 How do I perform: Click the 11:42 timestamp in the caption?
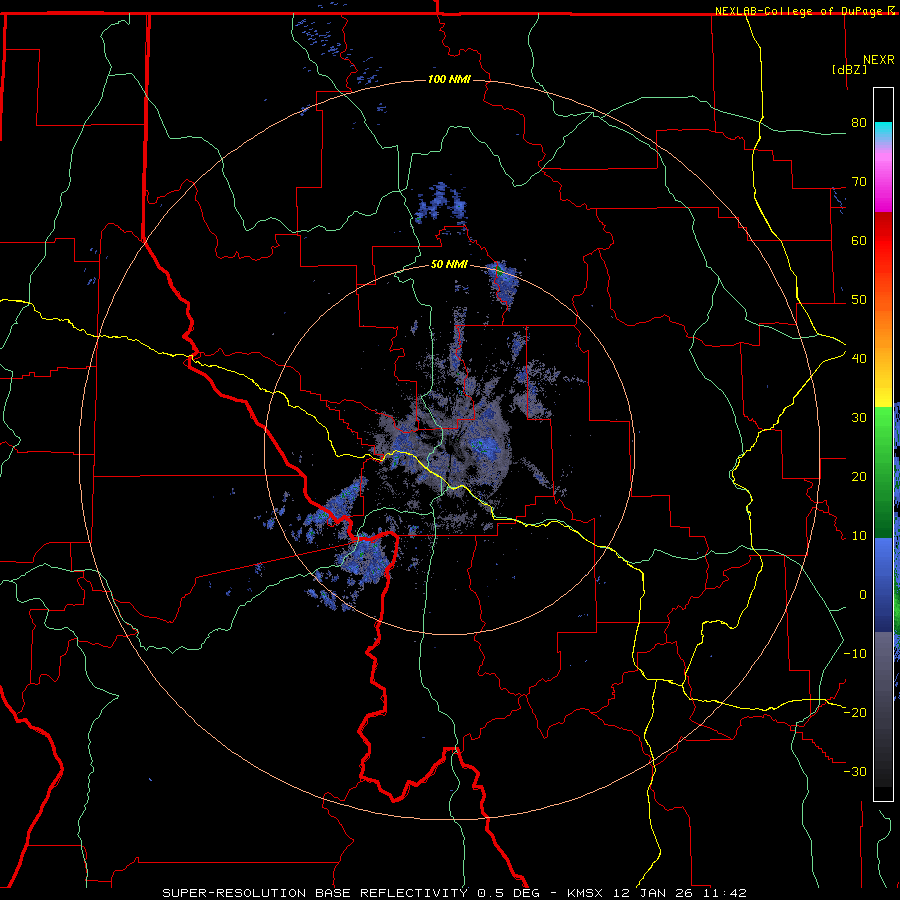[x=727, y=893]
